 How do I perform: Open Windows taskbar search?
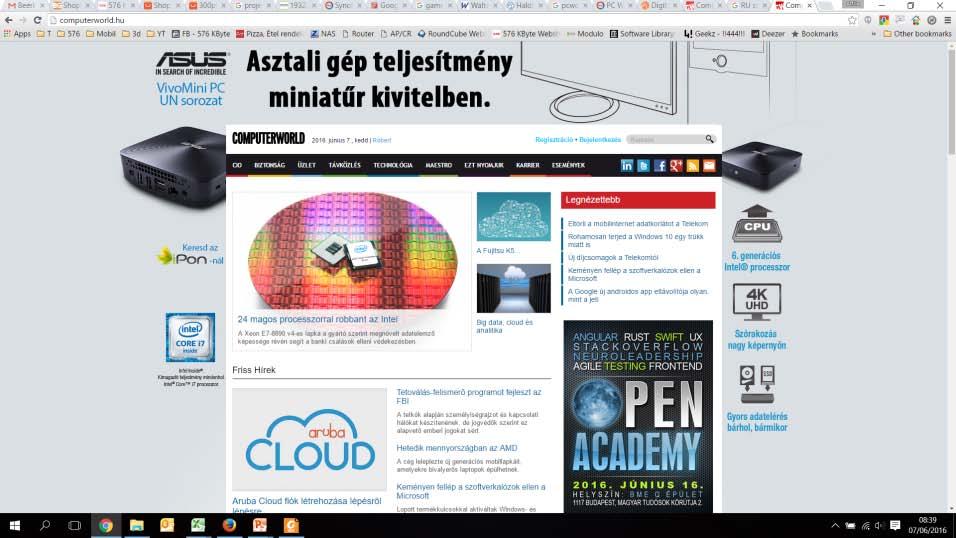tap(45, 525)
